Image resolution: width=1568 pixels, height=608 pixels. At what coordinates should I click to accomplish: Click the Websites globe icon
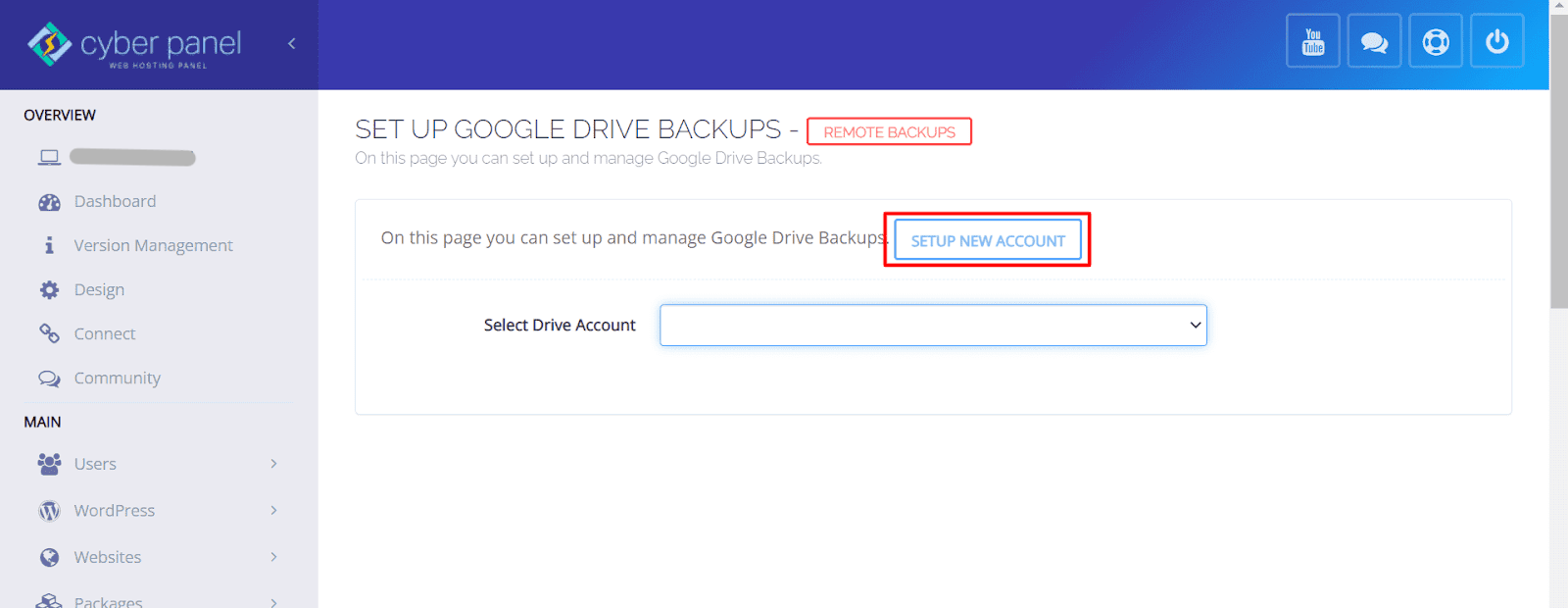pyautogui.click(x=49, y=557)
